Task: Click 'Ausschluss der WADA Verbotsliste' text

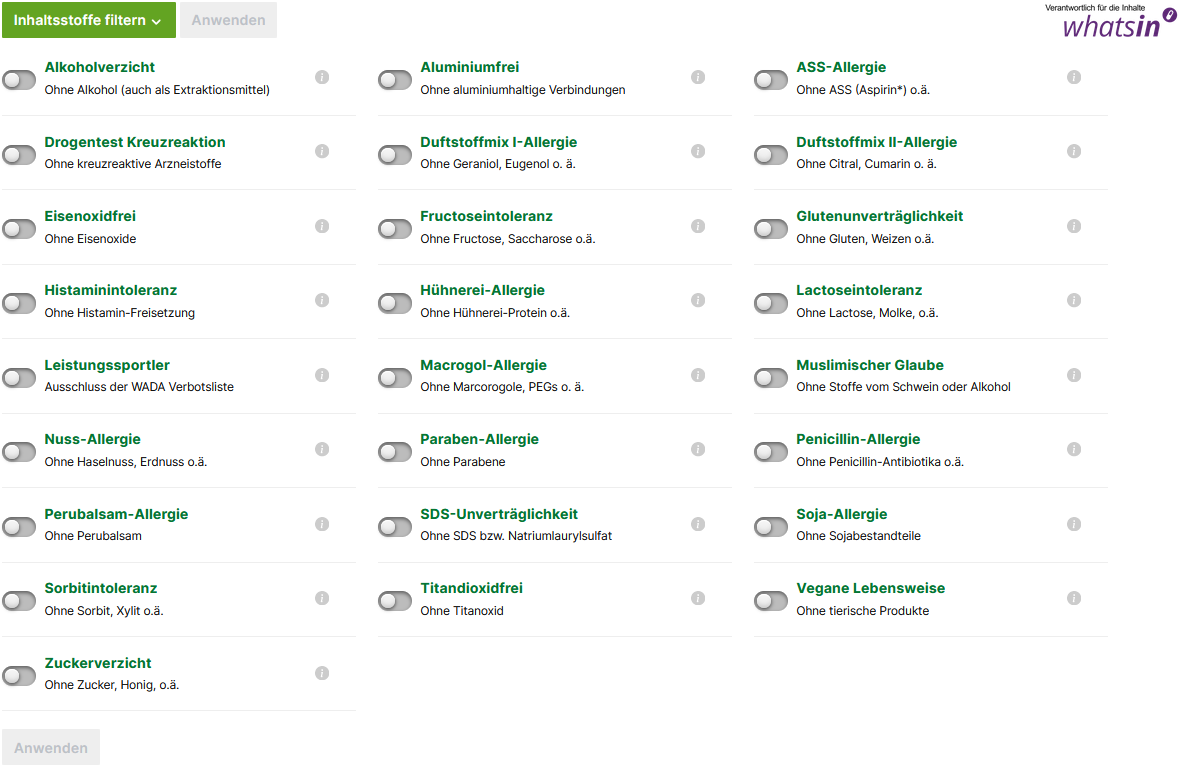Action: (139, 387)
